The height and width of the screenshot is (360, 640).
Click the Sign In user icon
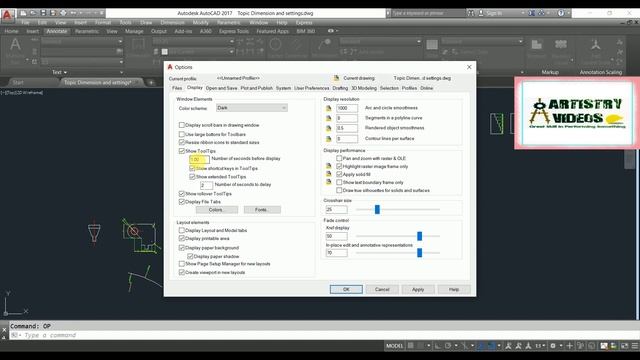click(481, 13)
